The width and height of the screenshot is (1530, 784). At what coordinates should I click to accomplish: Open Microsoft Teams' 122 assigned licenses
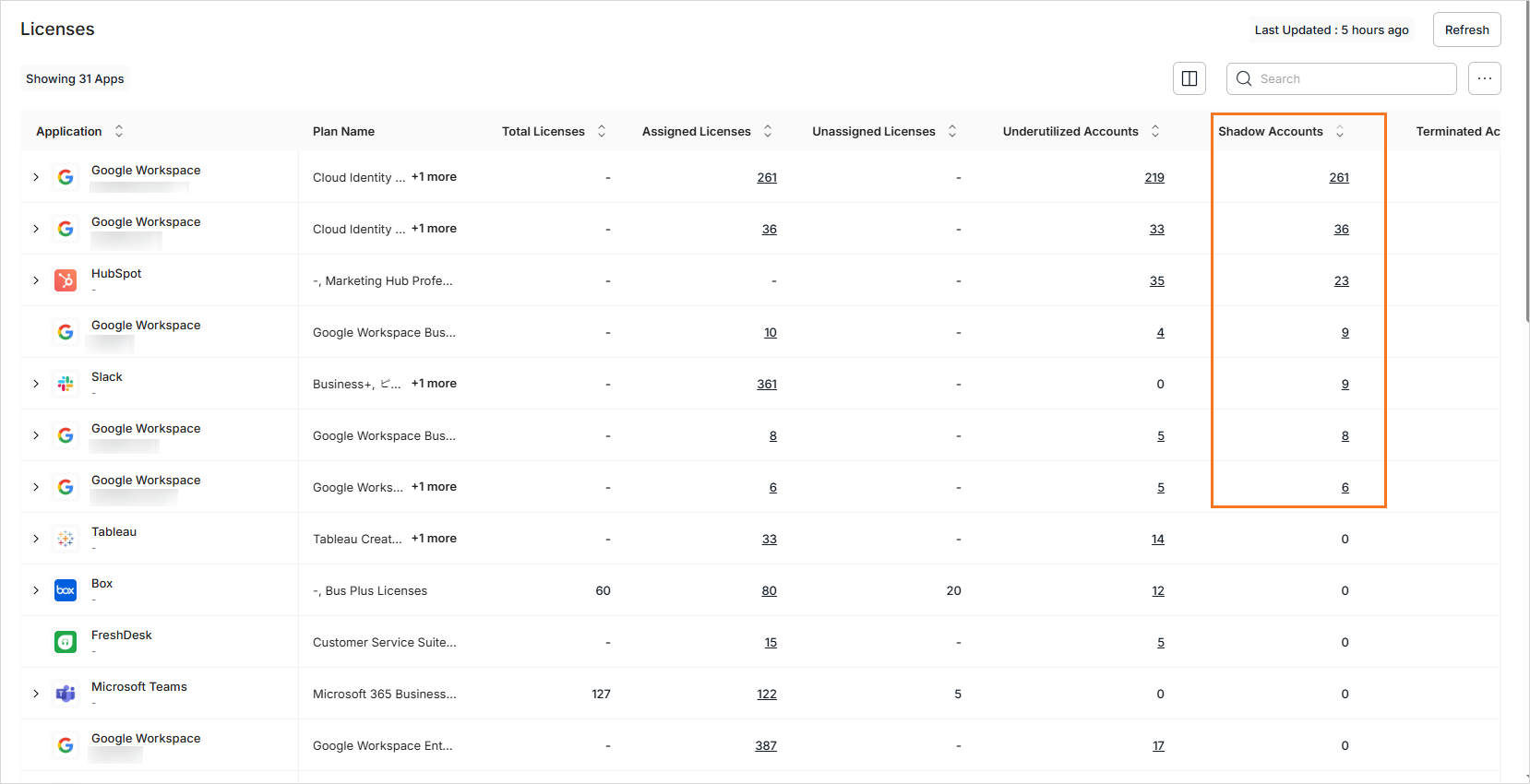coord(767,694)
